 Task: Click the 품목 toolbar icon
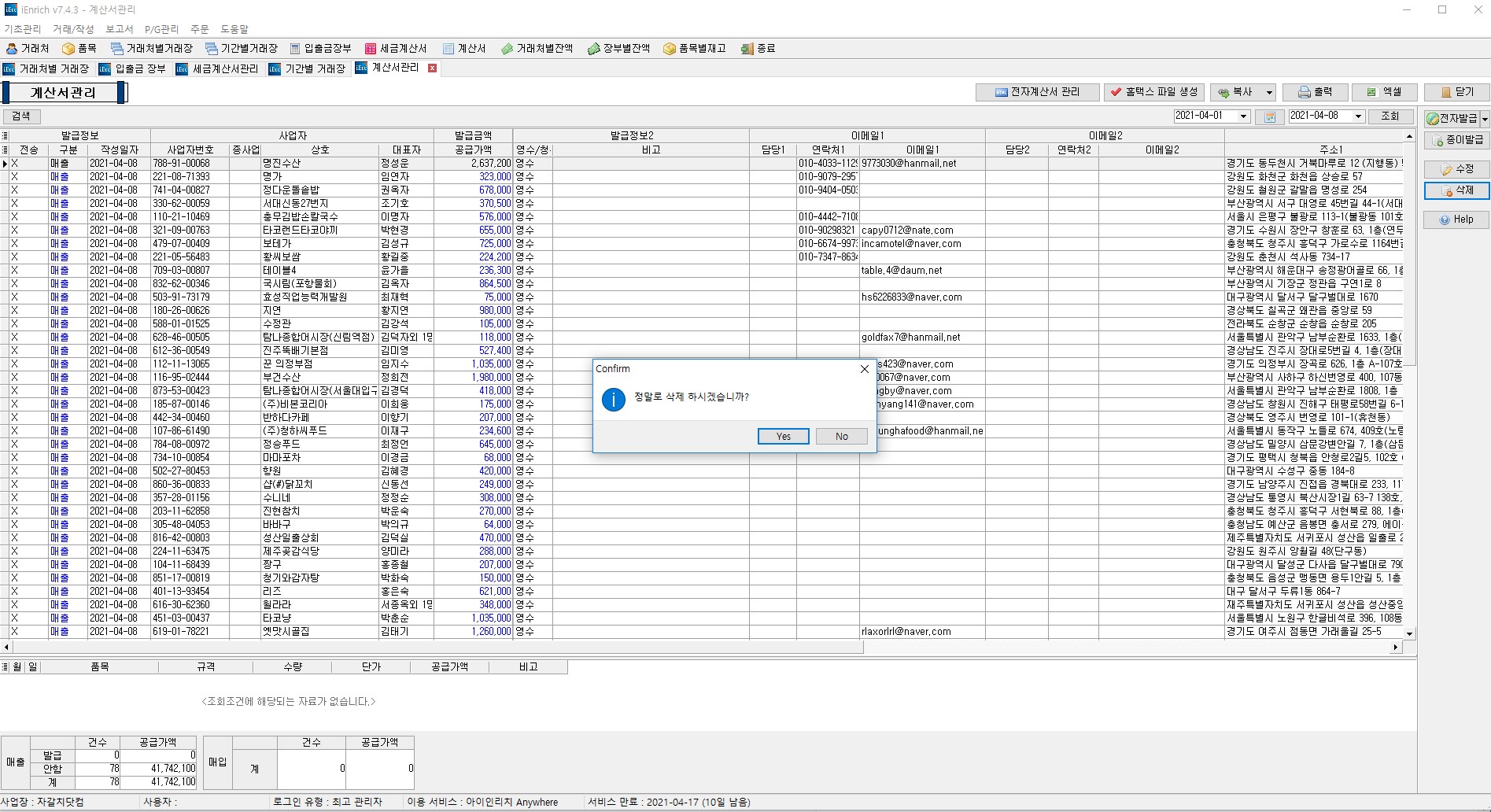[x=79, y=49]
